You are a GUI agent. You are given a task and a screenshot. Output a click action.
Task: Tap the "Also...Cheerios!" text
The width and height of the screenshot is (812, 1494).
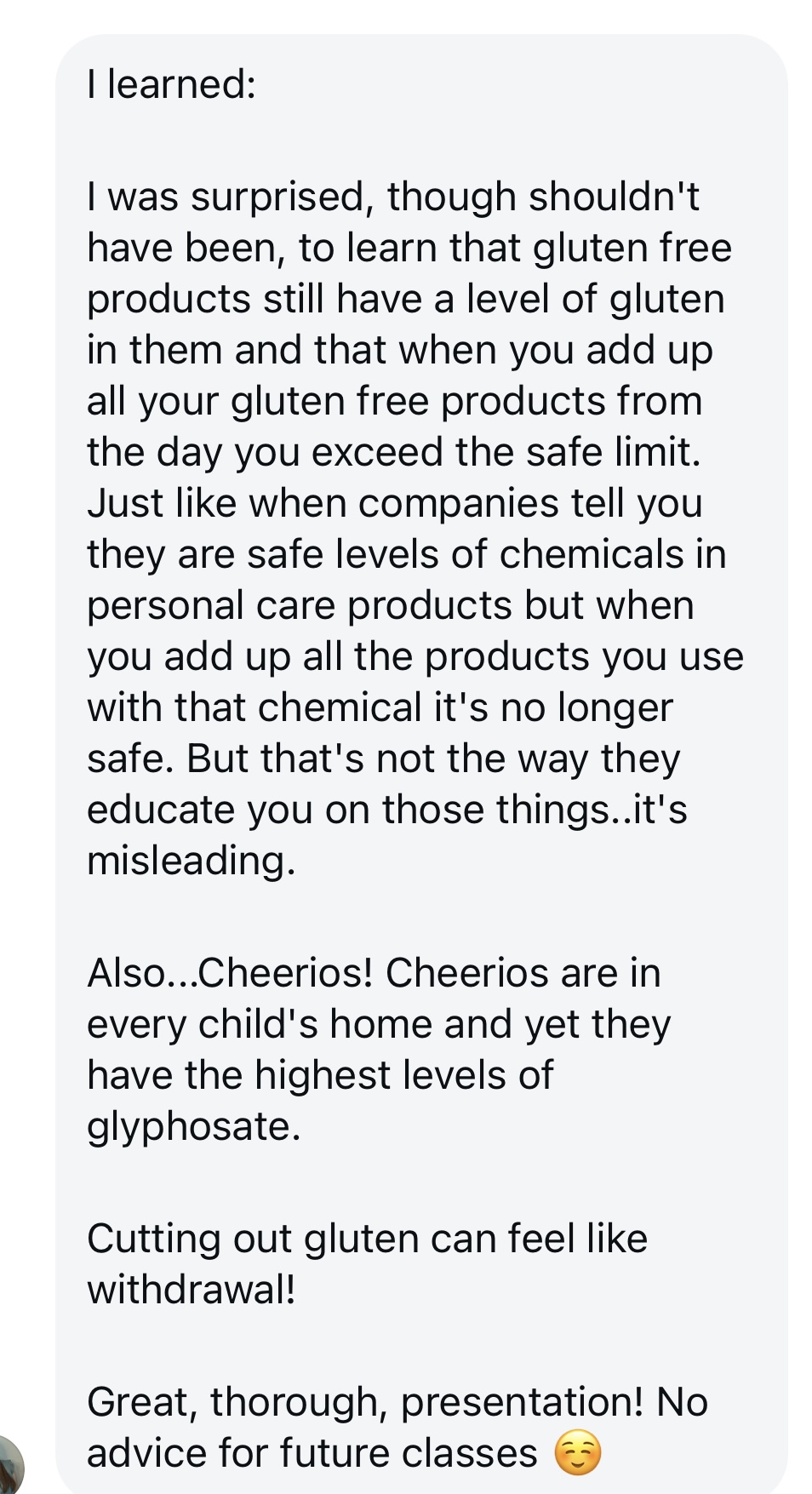pyautogui.click(x=230, y=973)
